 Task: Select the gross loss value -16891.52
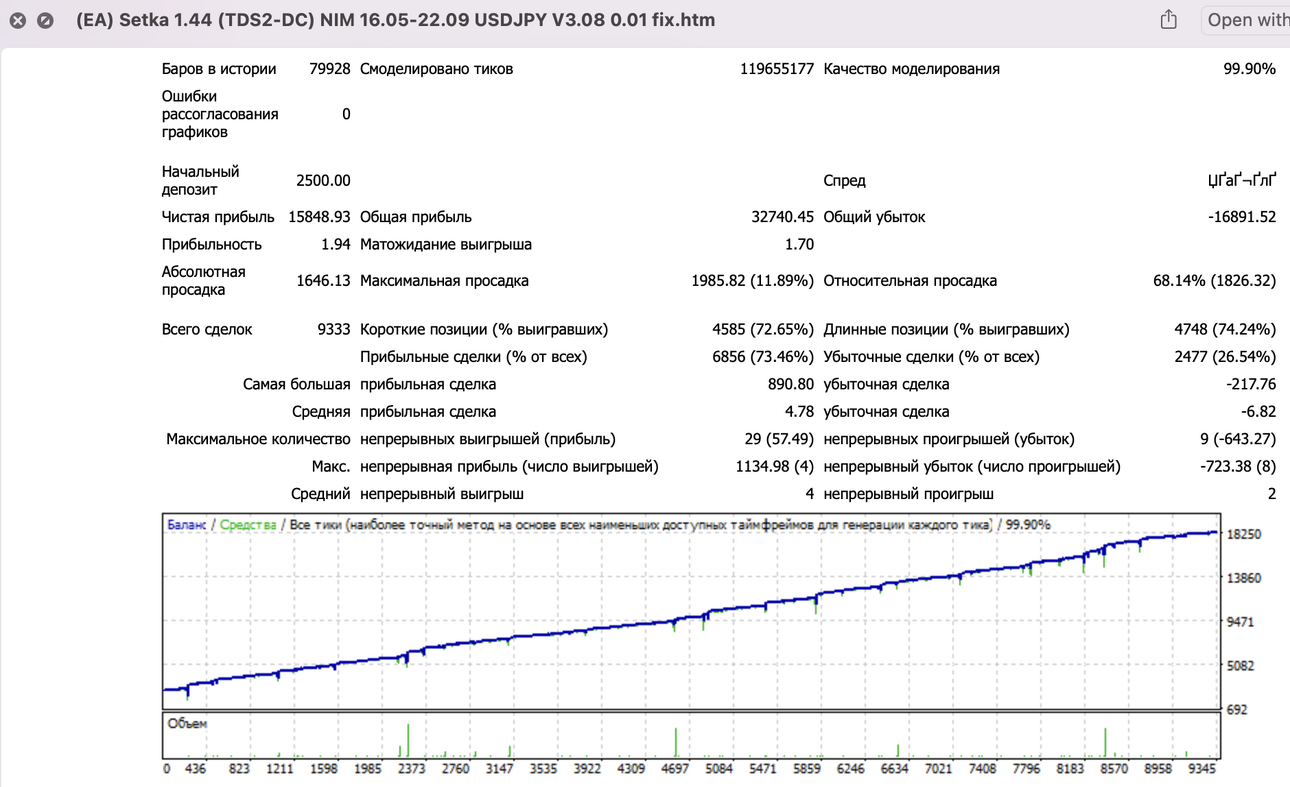coord(1242,217)
